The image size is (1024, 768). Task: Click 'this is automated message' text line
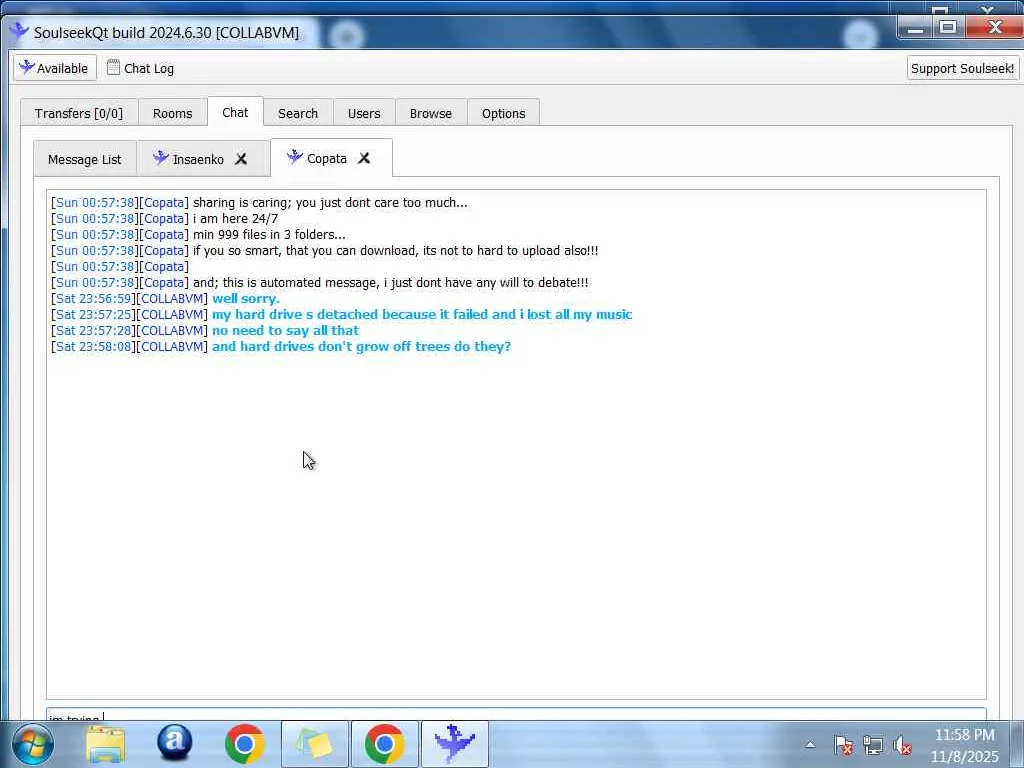coord(391,283)
